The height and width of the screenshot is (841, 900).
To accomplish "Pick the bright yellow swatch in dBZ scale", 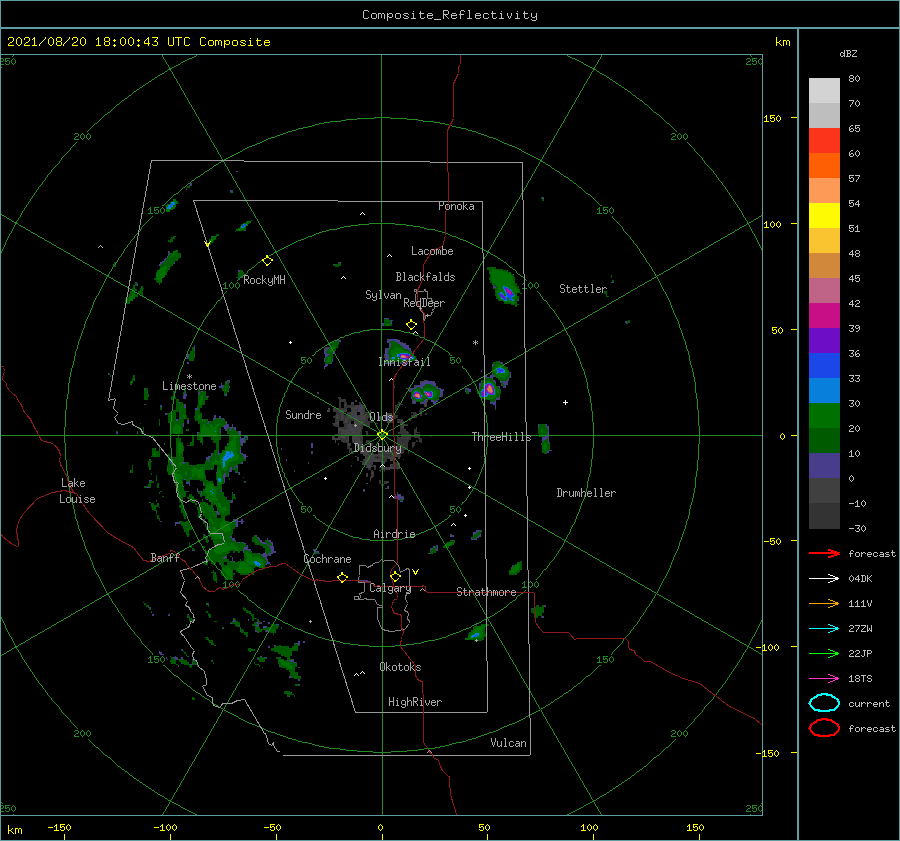I will pos(824,216).
